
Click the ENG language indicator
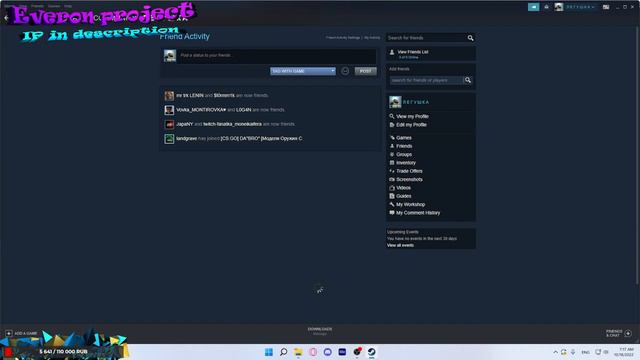pyautogui.click(x=585, y=352)
